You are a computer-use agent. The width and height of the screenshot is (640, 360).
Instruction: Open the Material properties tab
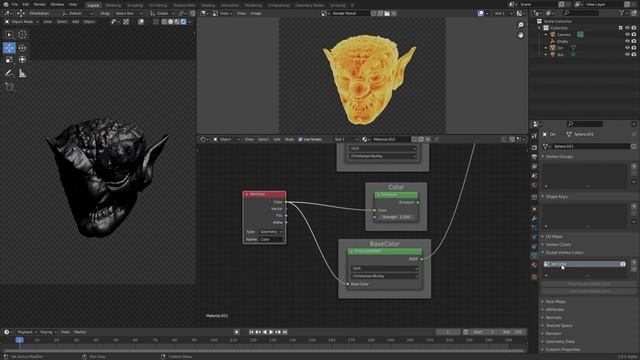(x=534, y=265)
